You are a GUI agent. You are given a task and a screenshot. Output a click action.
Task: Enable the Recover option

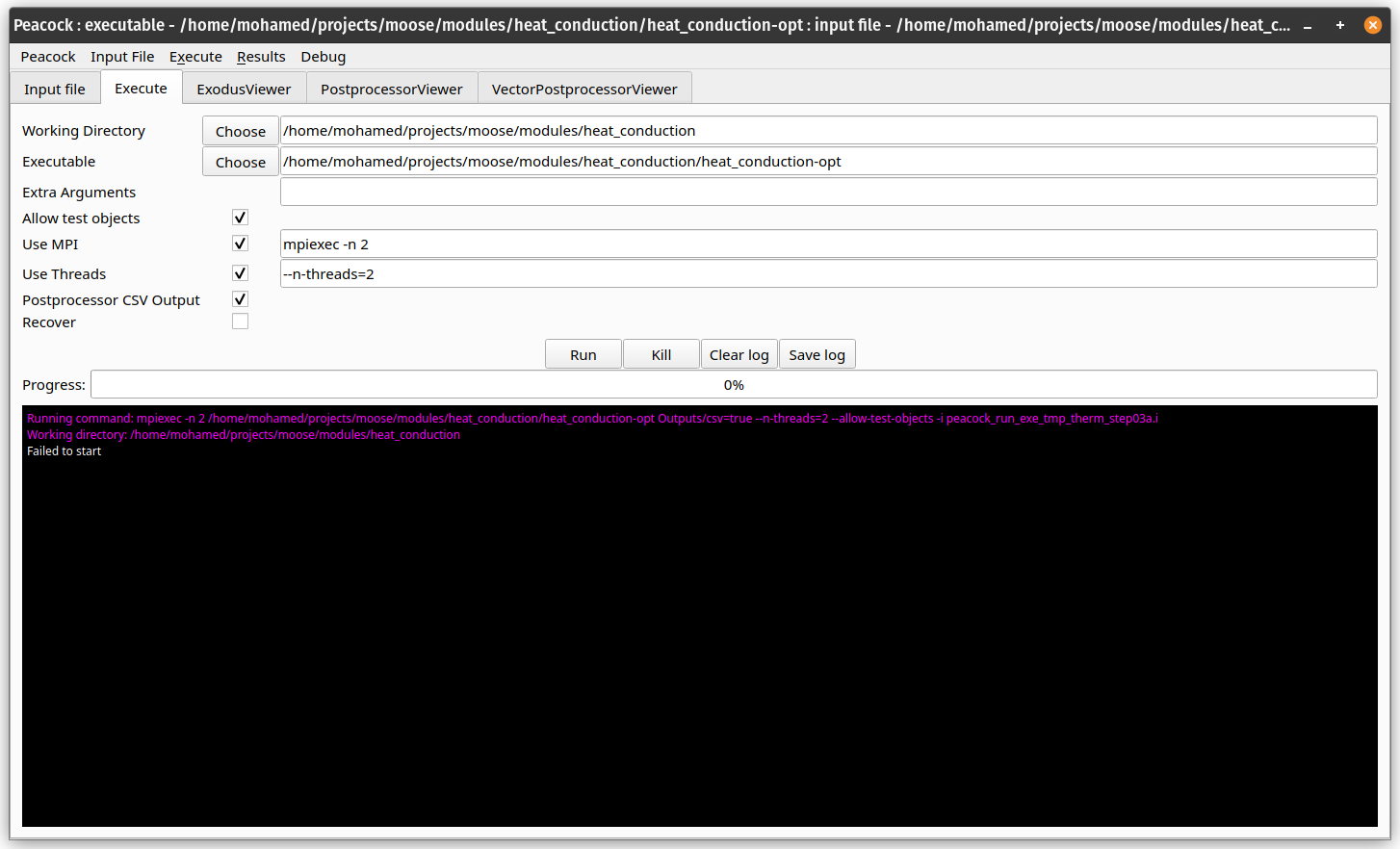coord(240,321)
